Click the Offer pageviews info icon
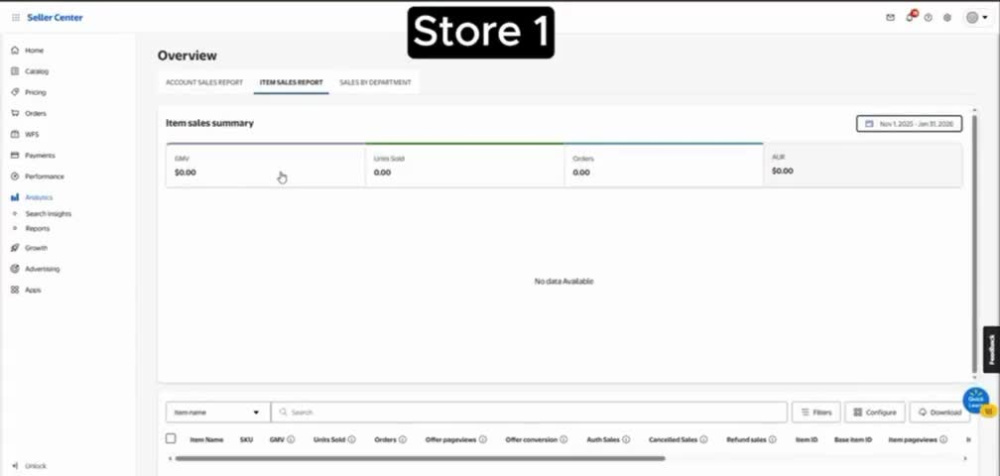This screenshot has height=476, width=1000. pyautogui.click(x=483, y=440)
